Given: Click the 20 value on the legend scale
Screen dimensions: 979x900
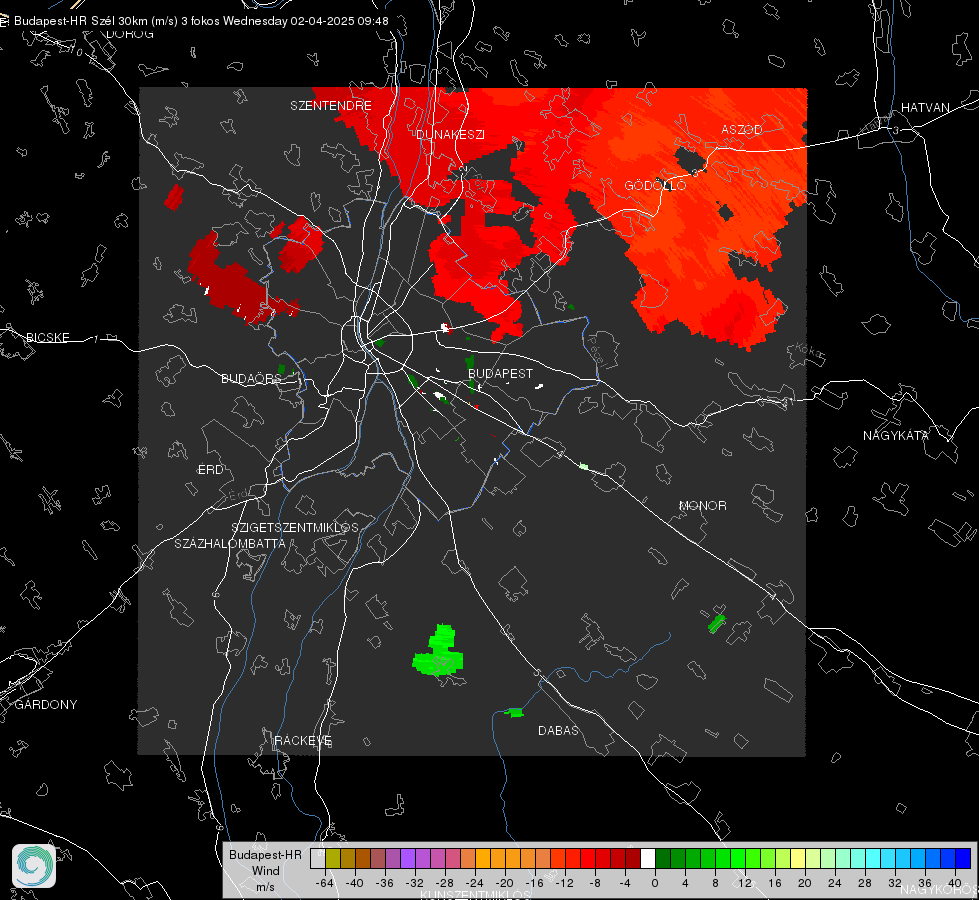Looking at the screenshot, I should point(805,883).
